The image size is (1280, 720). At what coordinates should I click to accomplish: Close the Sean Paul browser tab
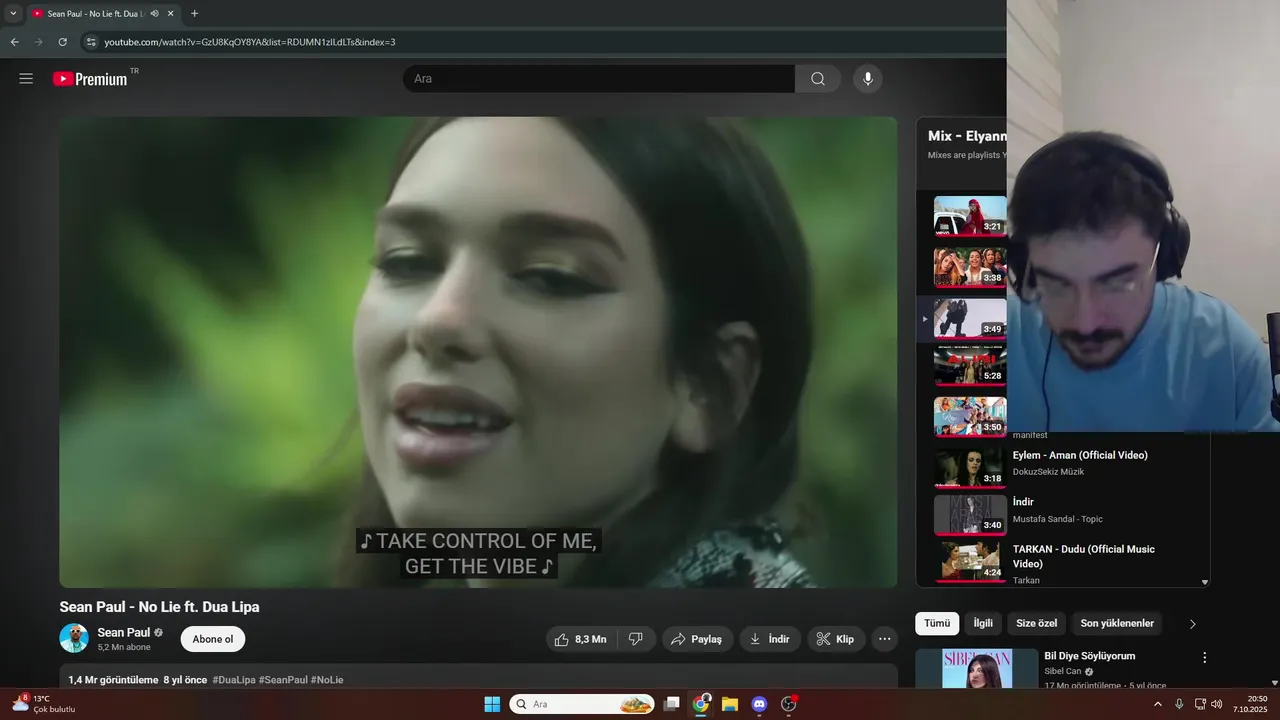pos(171,14)
